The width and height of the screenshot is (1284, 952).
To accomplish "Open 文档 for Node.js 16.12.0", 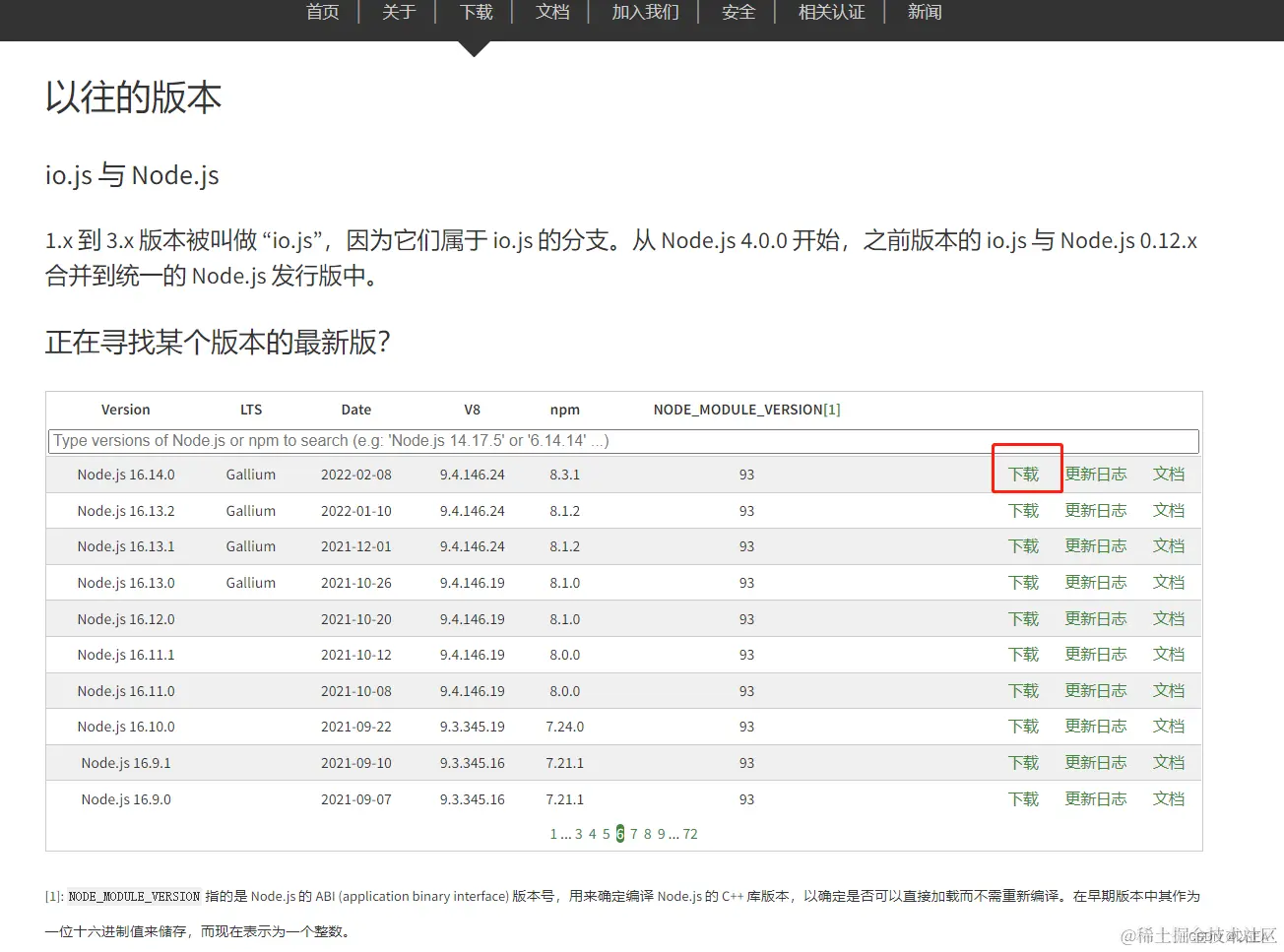I will (x=1169, y=619).
